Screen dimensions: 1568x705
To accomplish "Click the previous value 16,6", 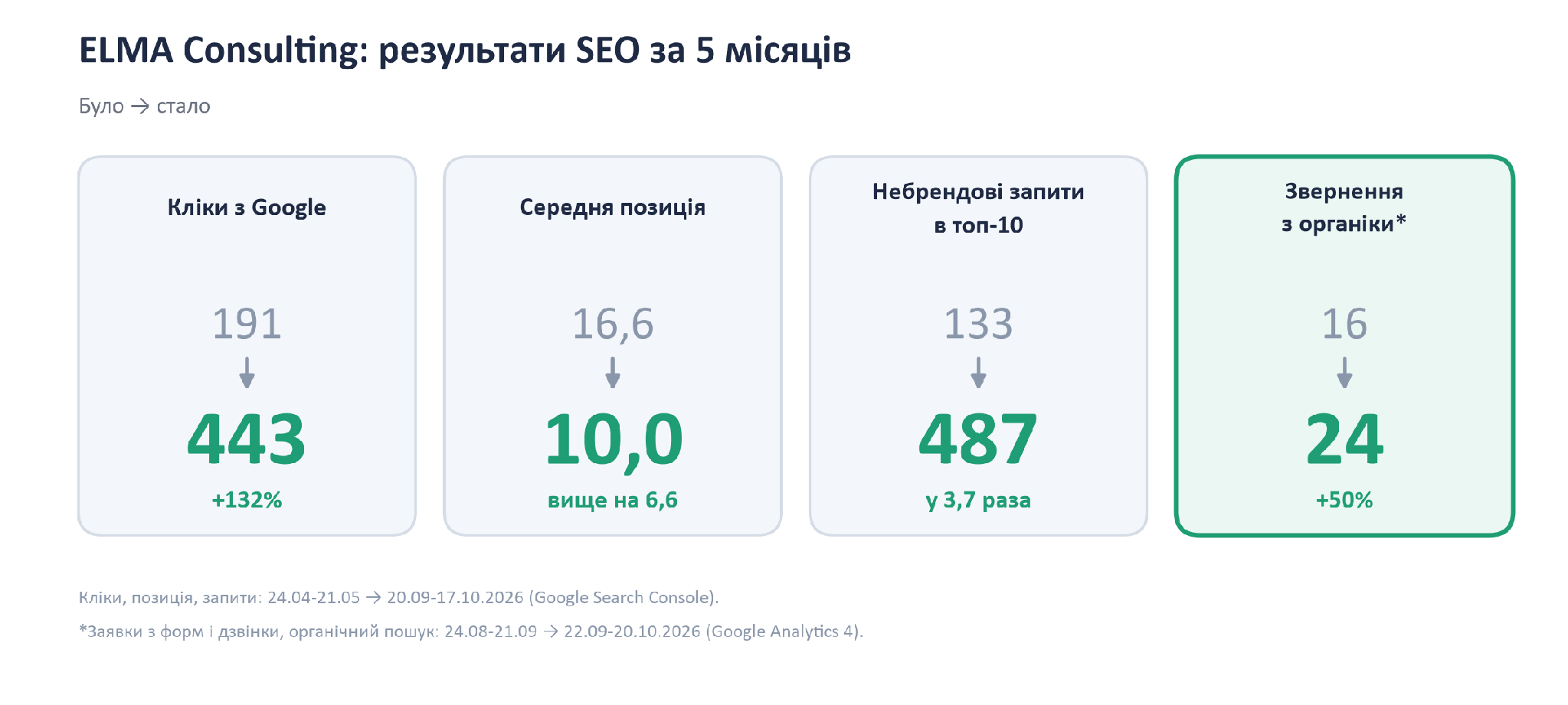I will pyautogui.click(x=613, y=324).
